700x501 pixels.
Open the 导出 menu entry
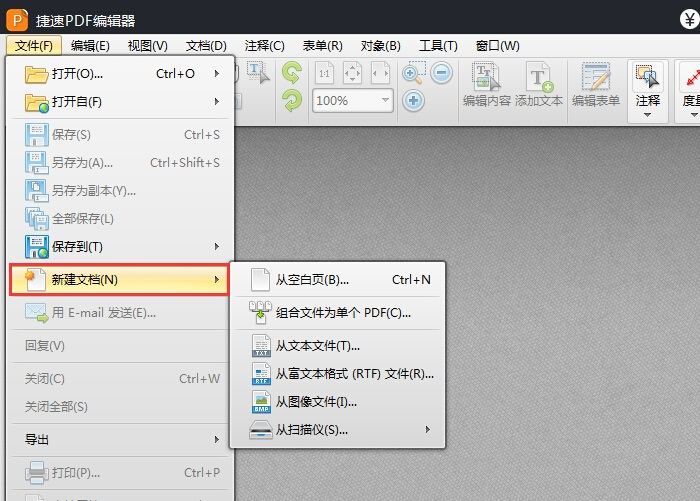[x=121, y=440]
